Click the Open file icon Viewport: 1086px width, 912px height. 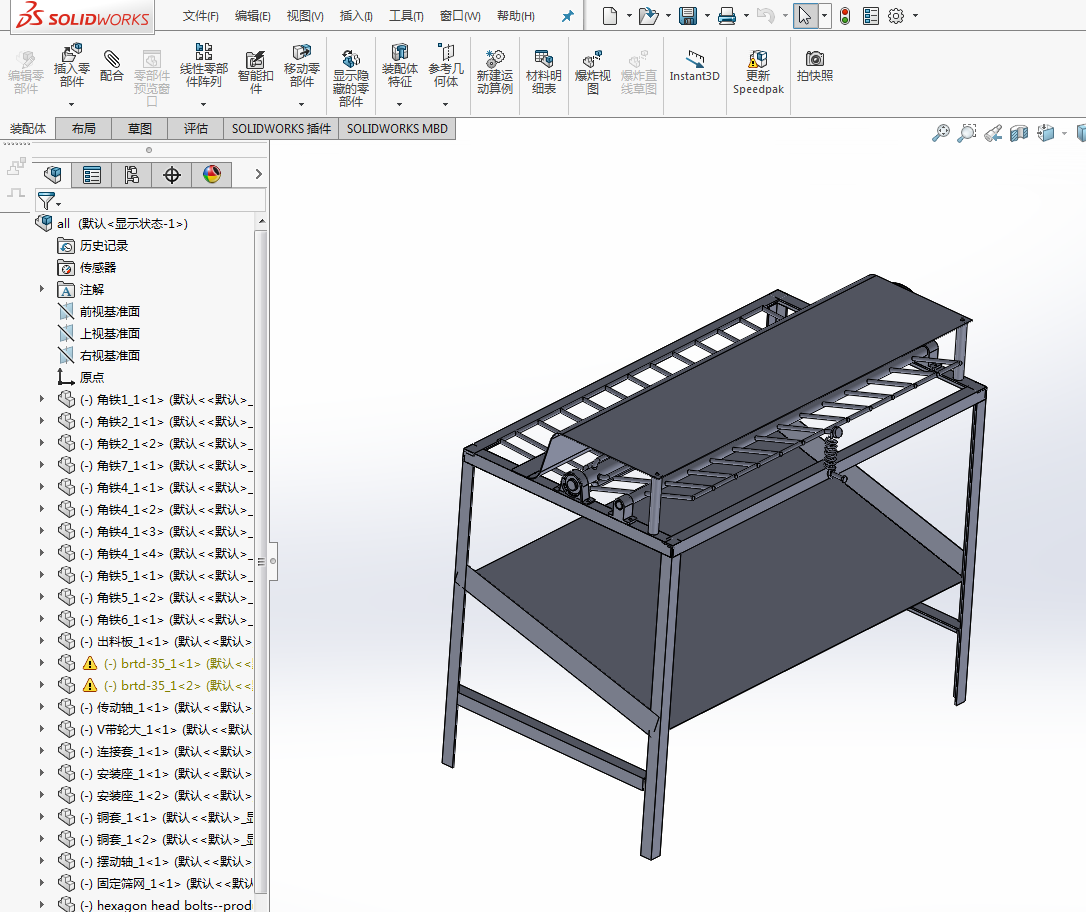[648, 15]
